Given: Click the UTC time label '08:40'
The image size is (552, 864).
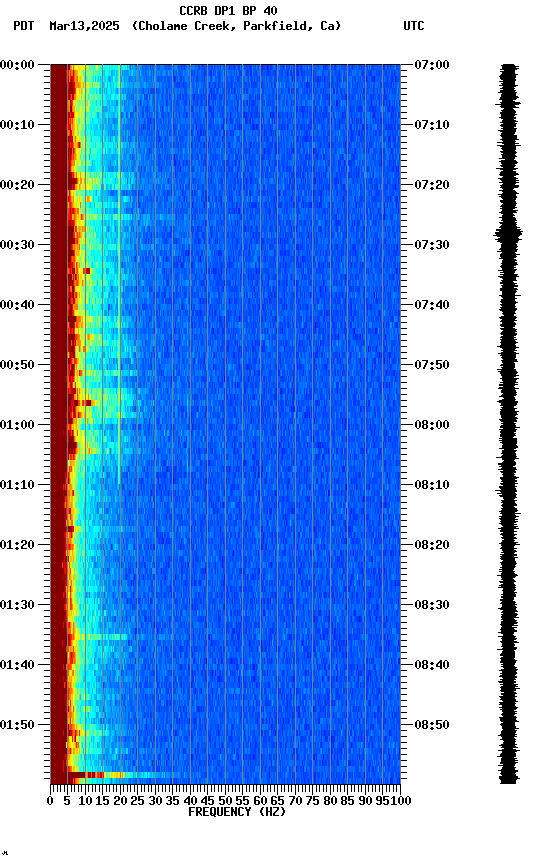Looking at the screenshot, I should click(x=432, y=665).
